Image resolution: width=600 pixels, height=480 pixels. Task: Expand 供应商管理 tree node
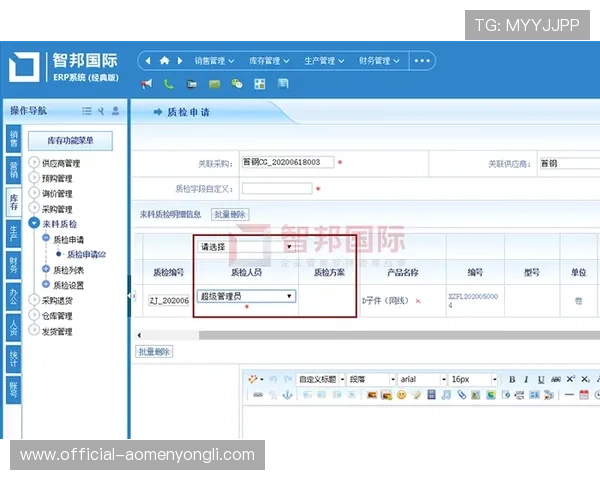(34, 162)
